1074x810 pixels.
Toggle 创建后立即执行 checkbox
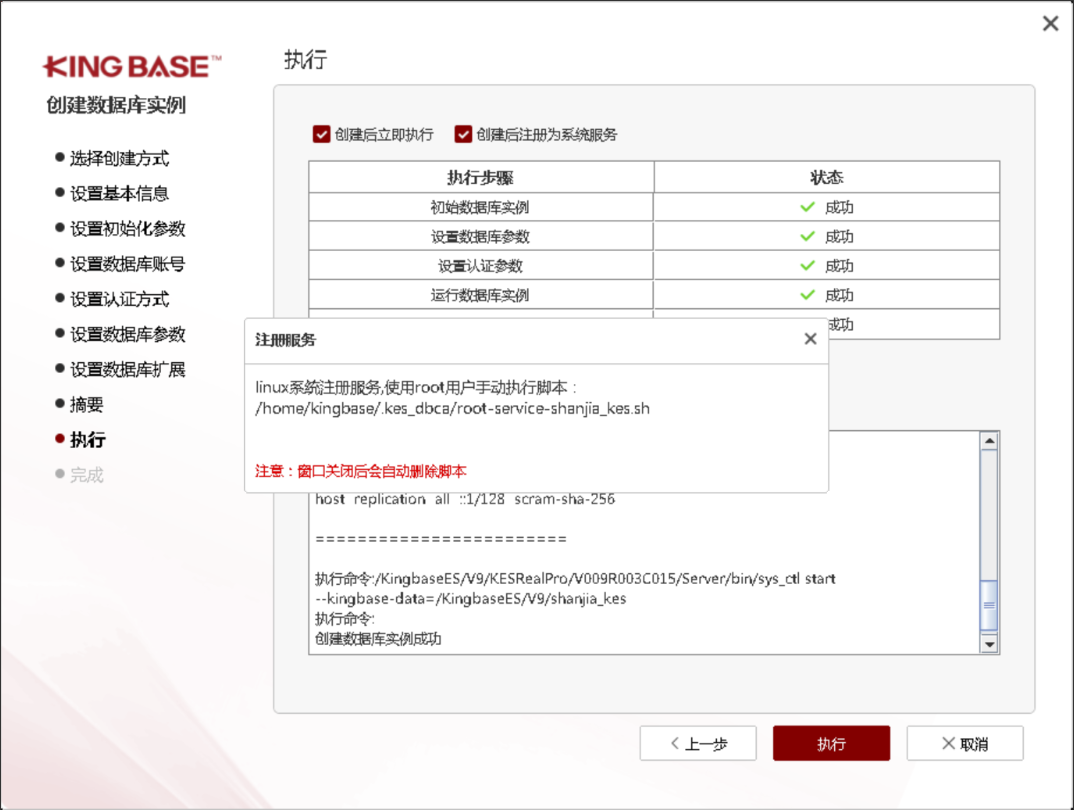click(x=321, y=134)
